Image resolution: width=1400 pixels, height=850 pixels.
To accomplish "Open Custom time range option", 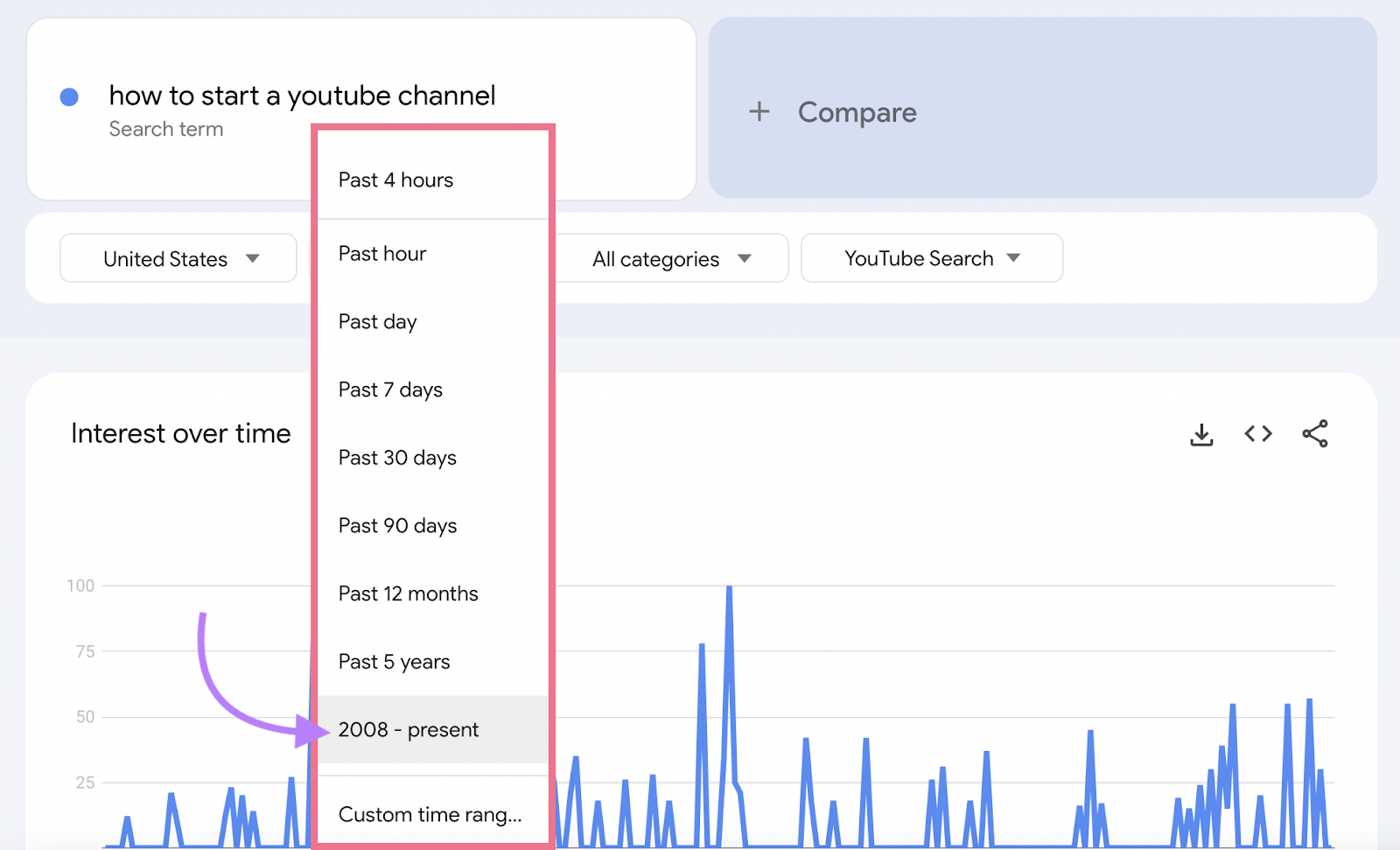I will 432,814.
